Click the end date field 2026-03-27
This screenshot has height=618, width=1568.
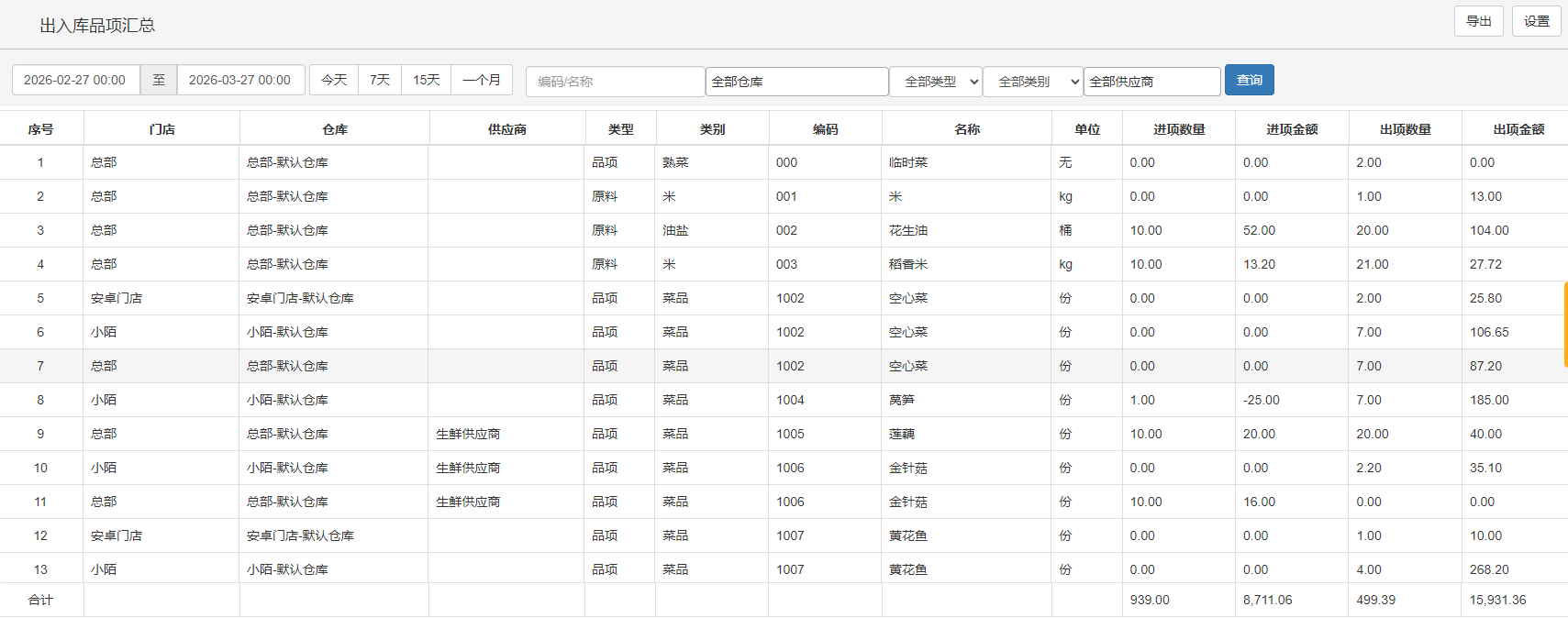[240, 81]
